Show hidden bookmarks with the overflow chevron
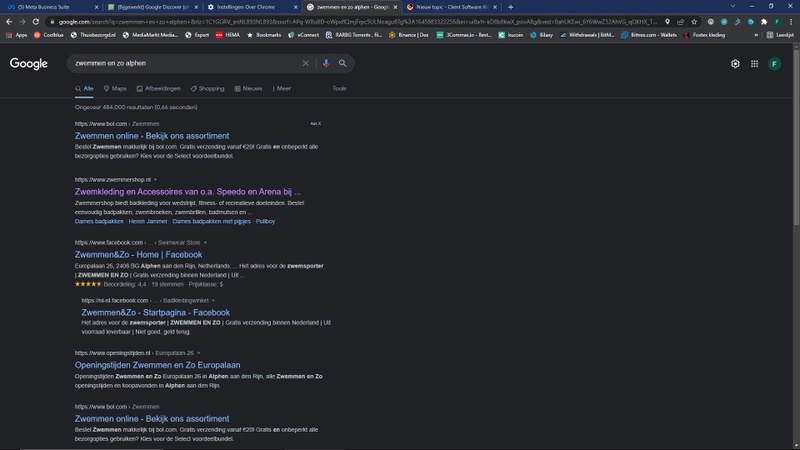Viewport: 800px width, 450px height. 756,35
